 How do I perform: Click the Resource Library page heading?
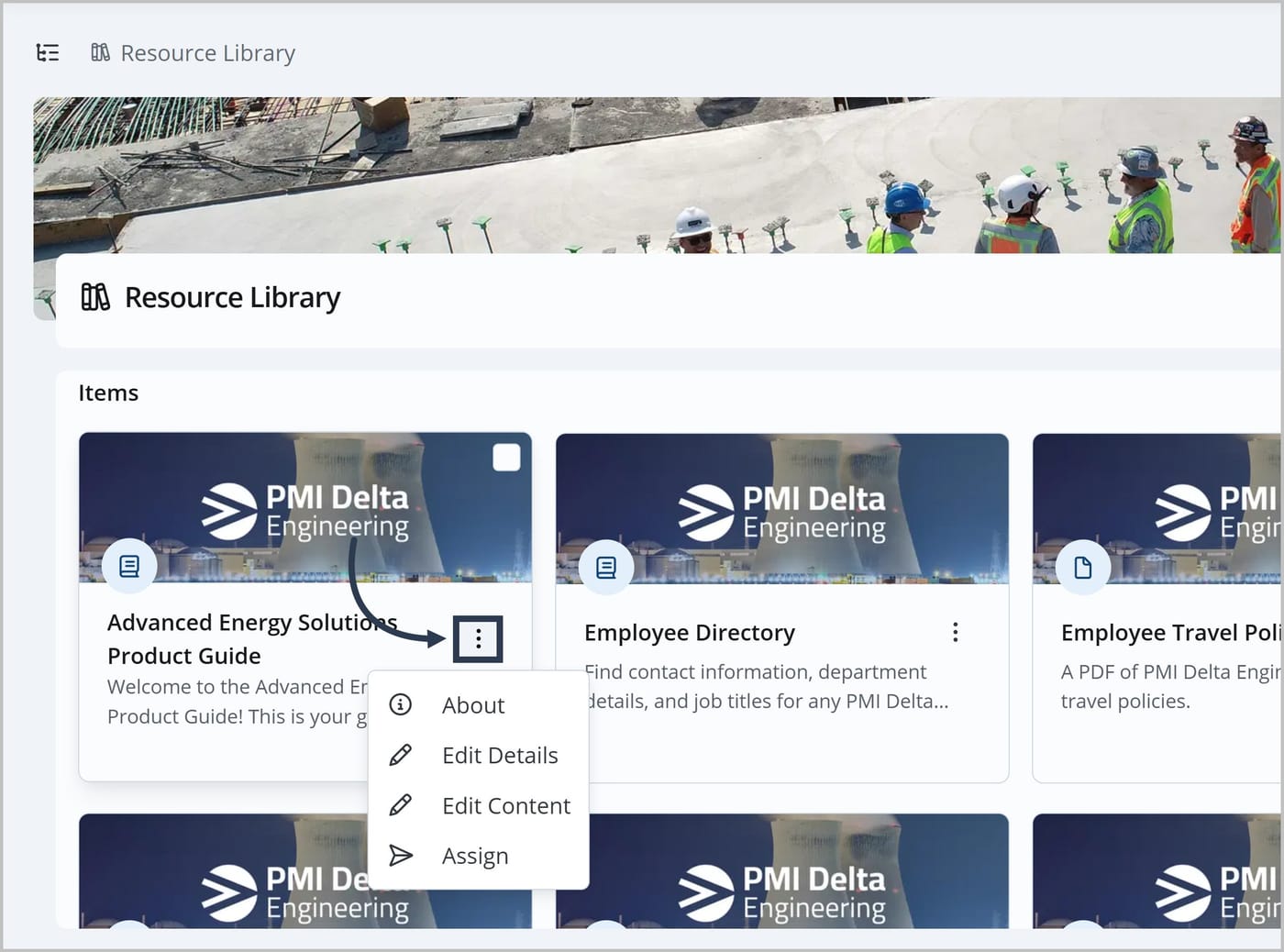[x=233, y=297]
